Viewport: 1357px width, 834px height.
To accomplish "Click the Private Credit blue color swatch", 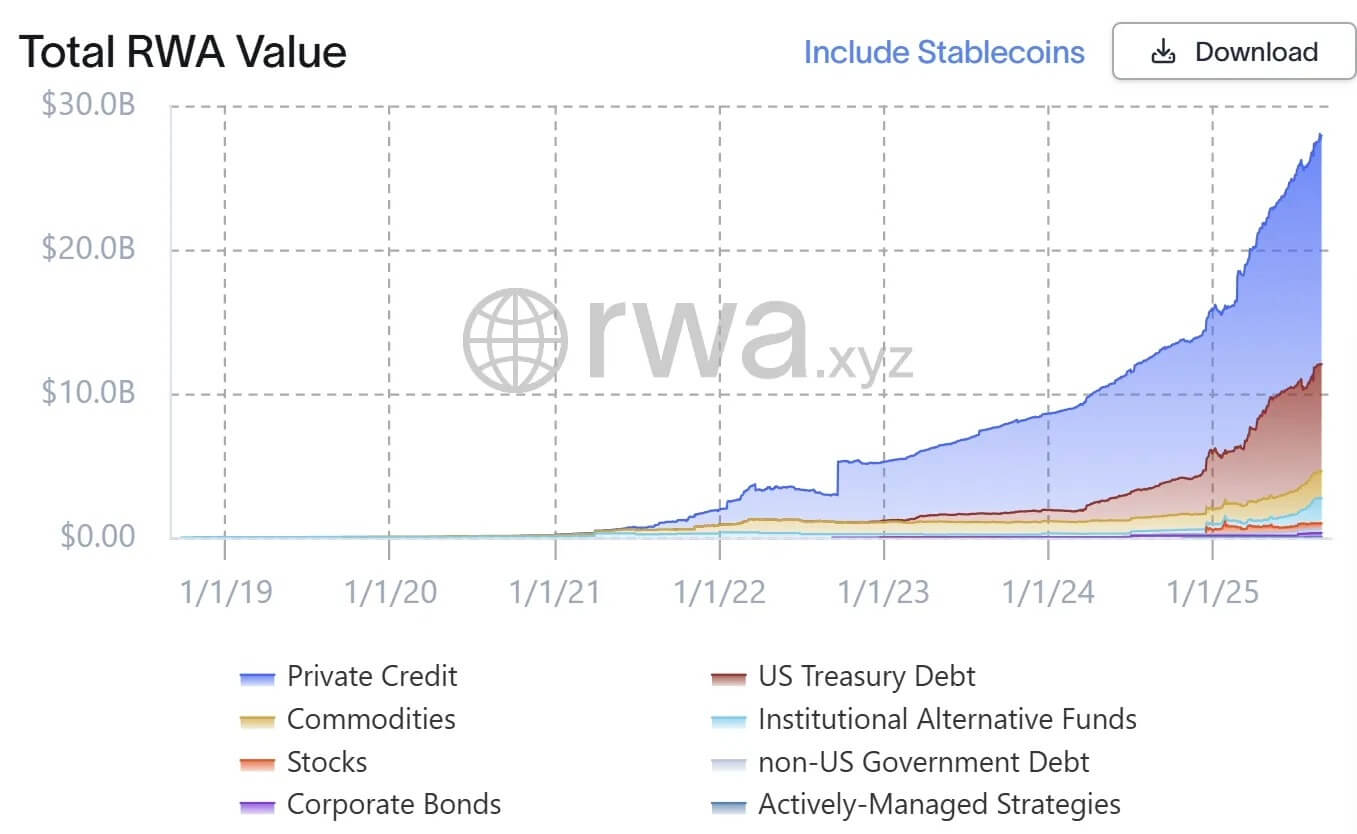I will tap(258, 679).
